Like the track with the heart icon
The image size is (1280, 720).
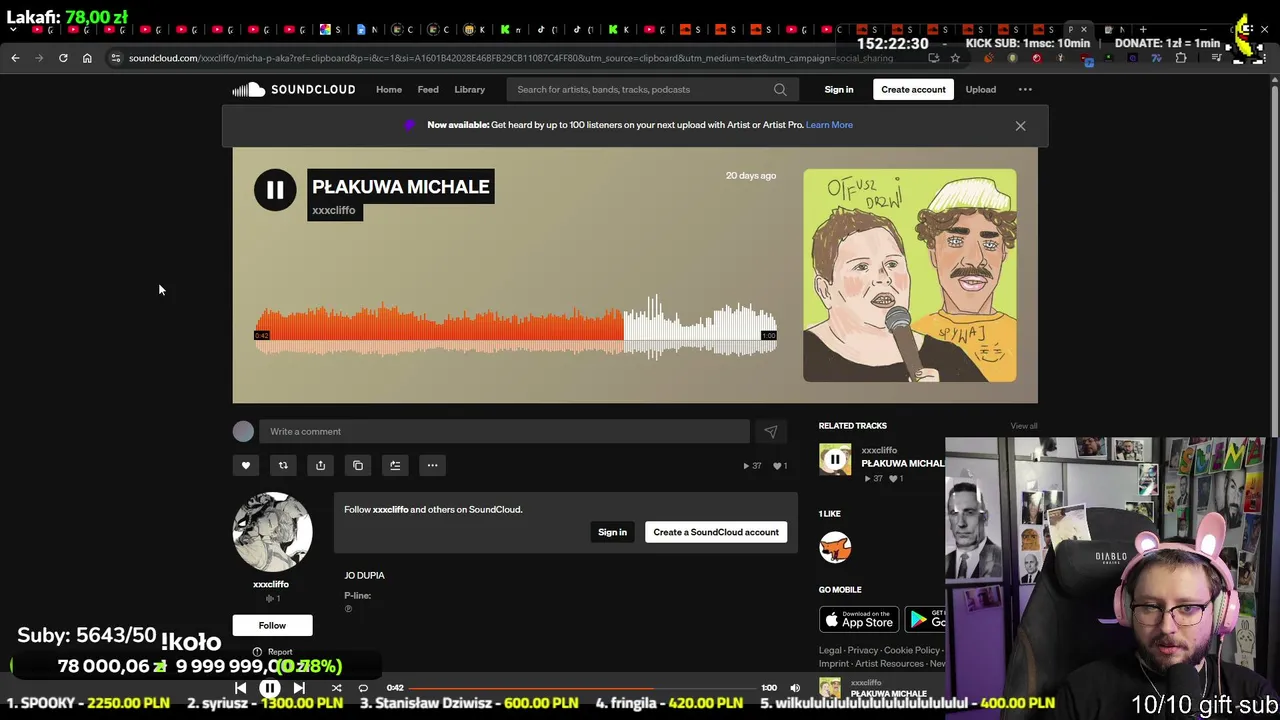click(246, 465)
